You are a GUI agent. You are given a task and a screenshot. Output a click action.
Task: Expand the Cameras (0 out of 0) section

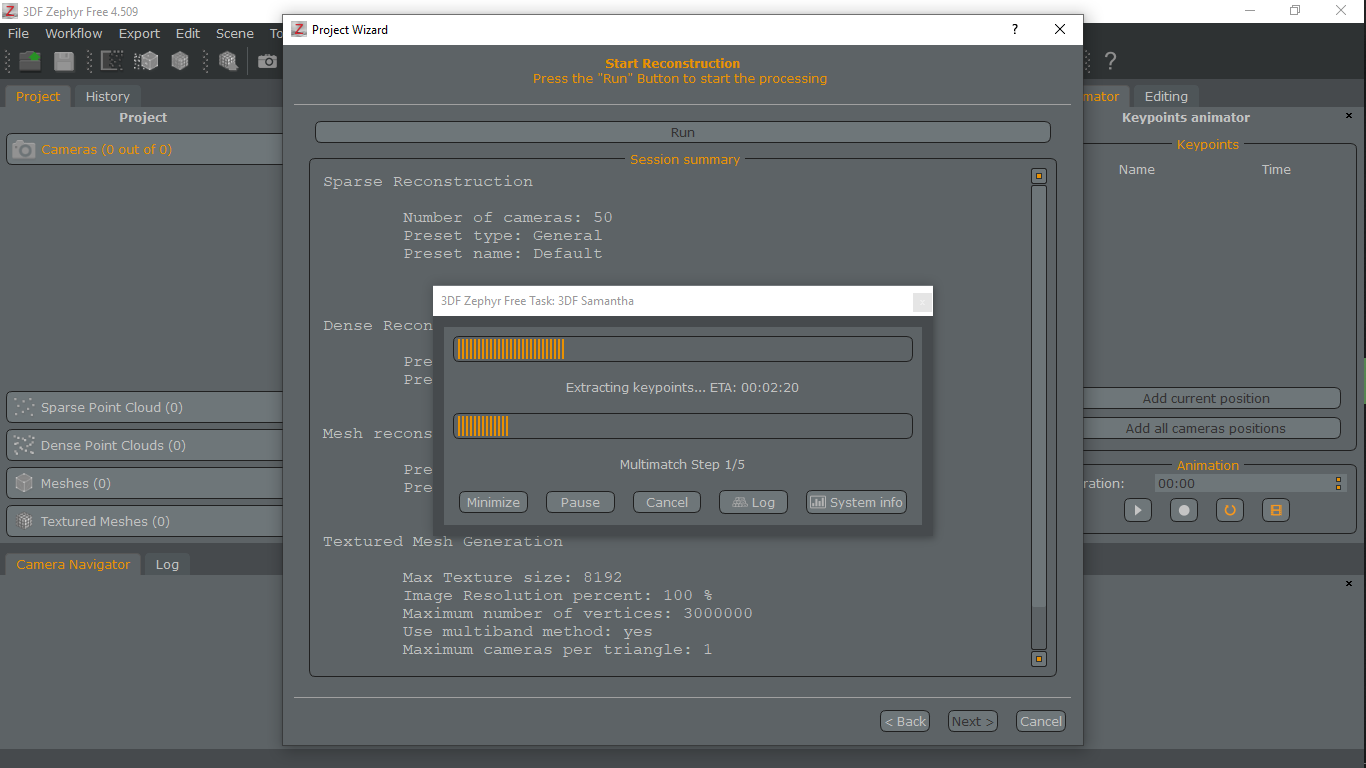pos(146,149)
